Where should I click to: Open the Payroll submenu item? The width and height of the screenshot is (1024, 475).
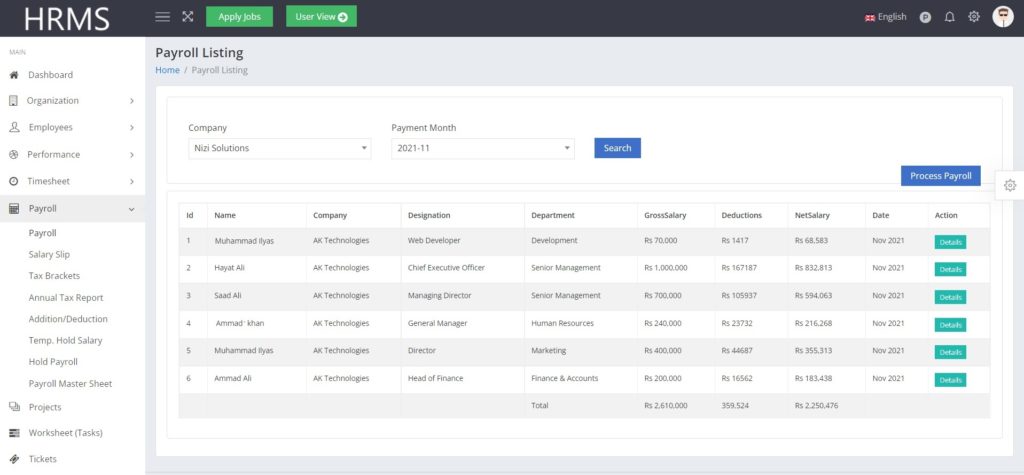(x=42, y=233)
